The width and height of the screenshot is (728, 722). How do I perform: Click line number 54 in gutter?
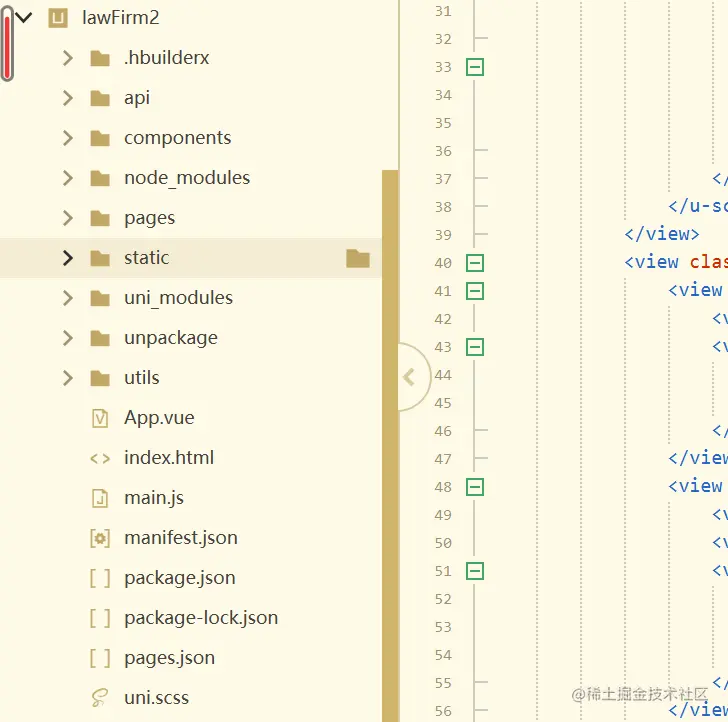click(x=443, y=655)
